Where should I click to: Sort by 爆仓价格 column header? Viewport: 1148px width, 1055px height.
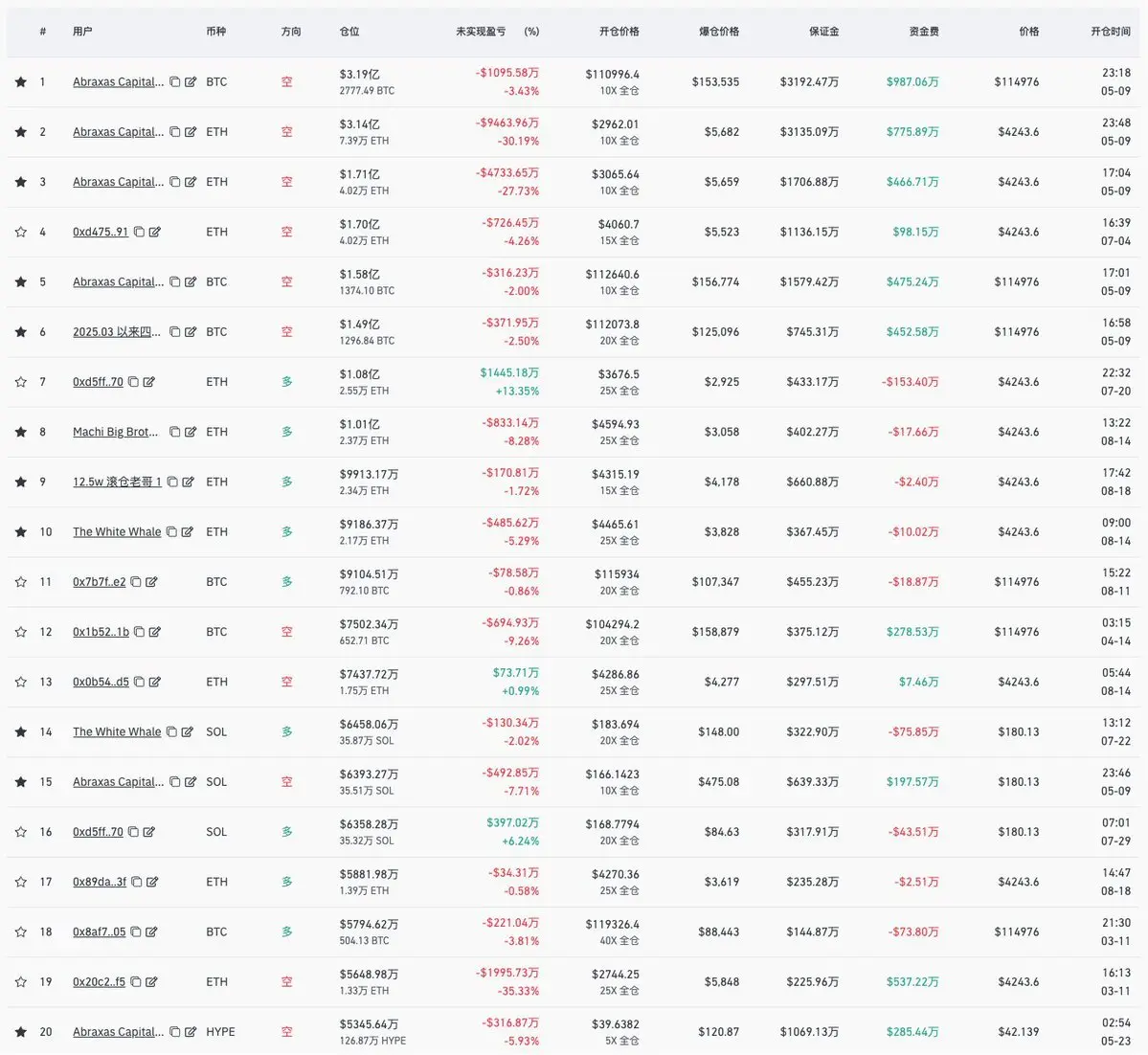tap(719, 32)
